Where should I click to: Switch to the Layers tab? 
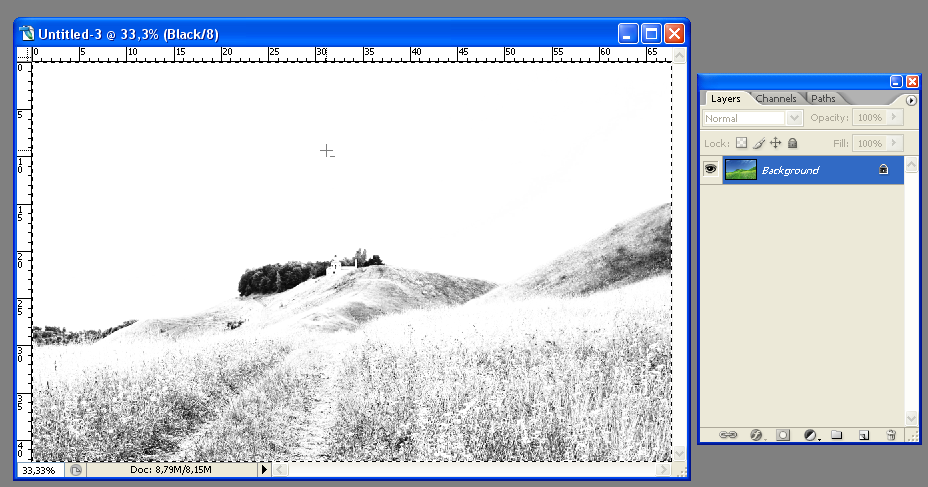coord(726,98)
